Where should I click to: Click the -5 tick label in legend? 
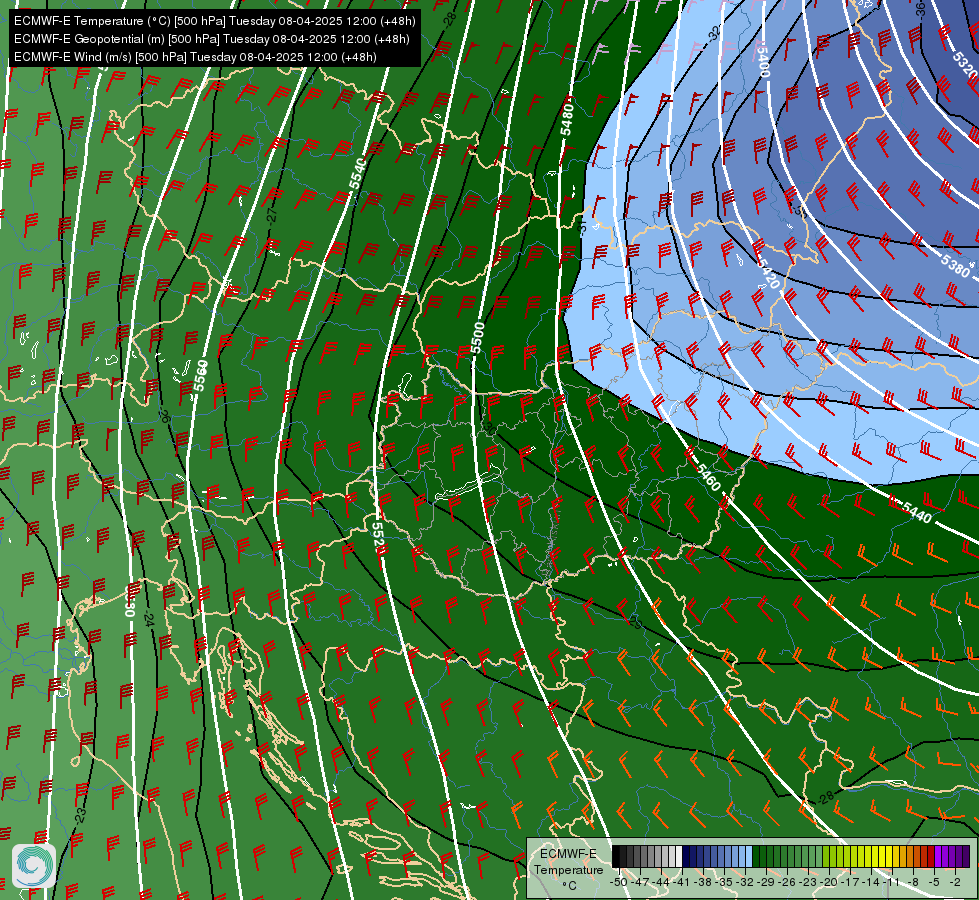pyautogui.click(x=934, y=882)
